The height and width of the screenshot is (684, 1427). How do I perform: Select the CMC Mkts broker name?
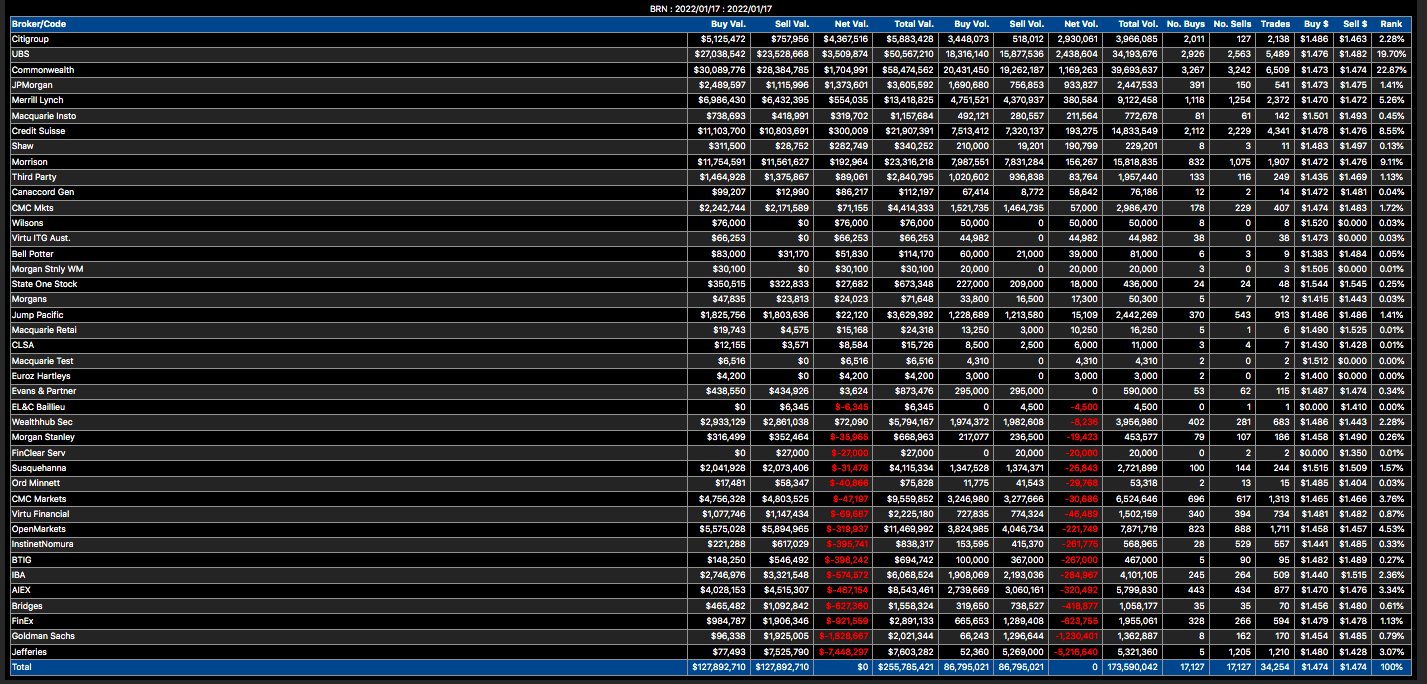tap(33, 208)
